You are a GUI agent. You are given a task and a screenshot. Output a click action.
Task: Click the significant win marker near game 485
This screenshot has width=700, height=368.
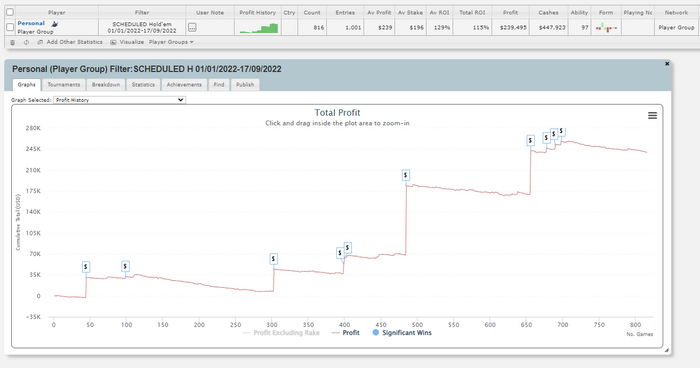[x=405, y=175]
